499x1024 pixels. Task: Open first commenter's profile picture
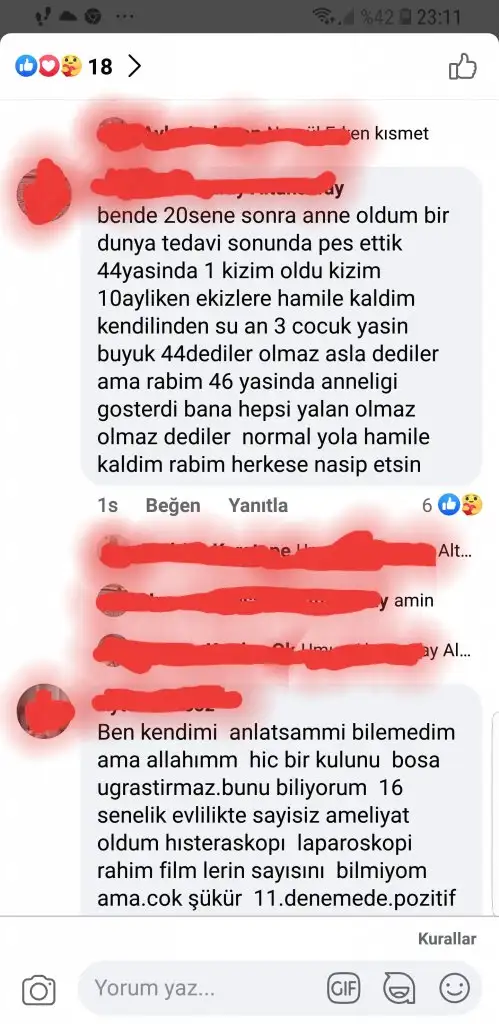tap(44, 192)
